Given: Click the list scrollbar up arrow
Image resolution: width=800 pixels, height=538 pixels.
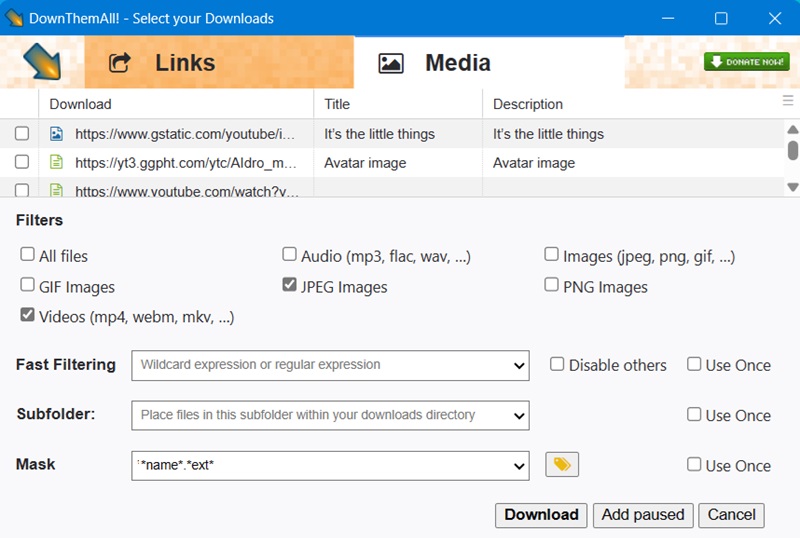Looking at the screenshot, I should (792, 129).
